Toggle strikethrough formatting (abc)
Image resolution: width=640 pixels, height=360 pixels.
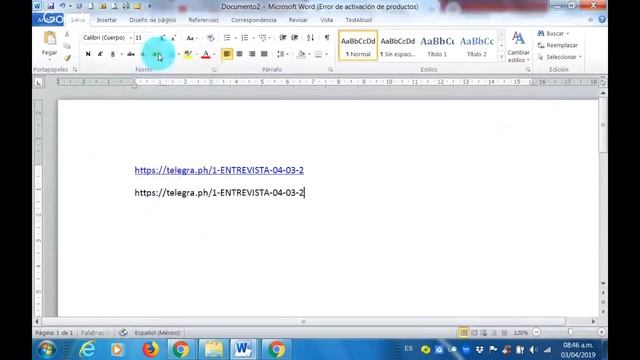(131, 54)
